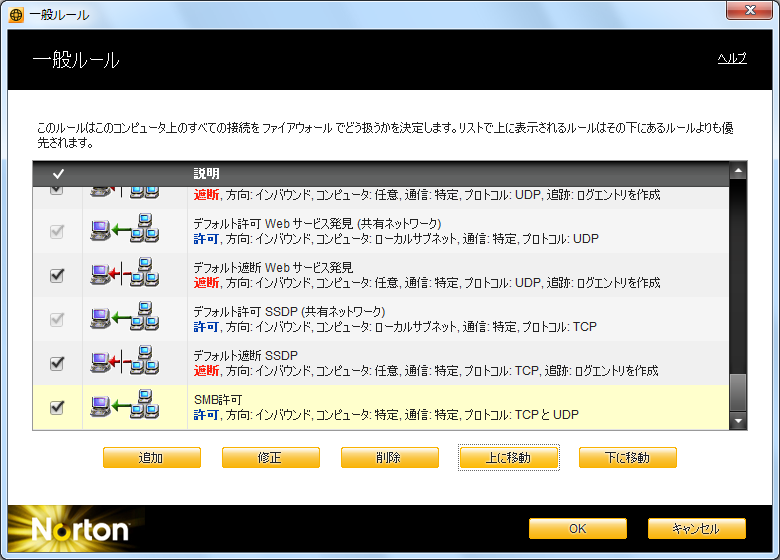The image size is (780, 560).
Task: Click the globe icon in title bar
Action: [17, 15]
